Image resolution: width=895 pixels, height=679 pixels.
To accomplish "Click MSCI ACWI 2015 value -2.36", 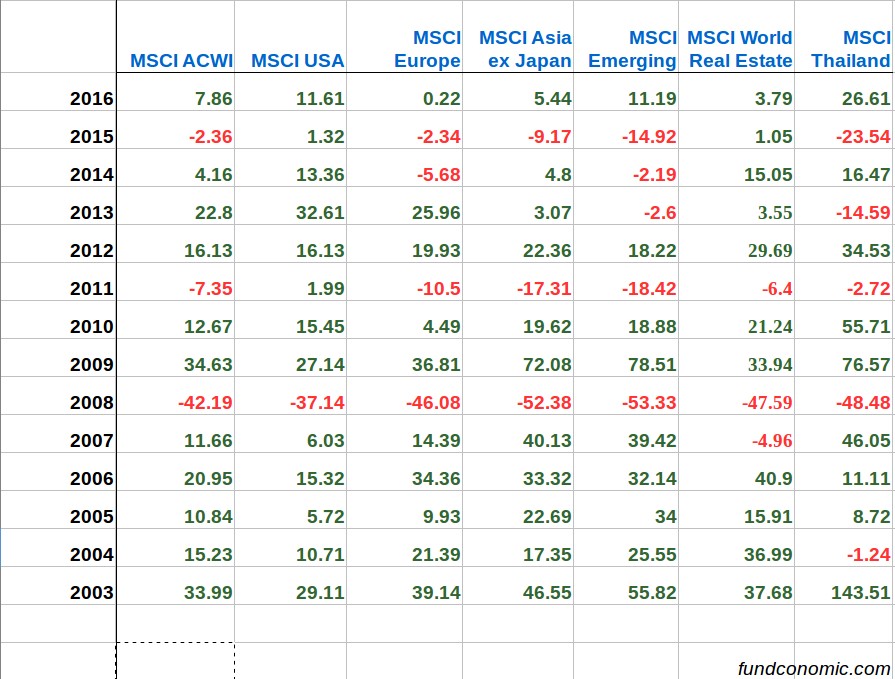I will (211, 137).
